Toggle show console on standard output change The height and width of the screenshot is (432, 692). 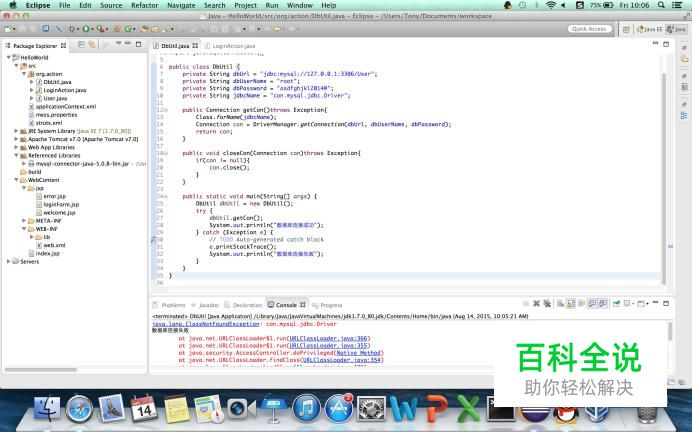click(592, 304)
